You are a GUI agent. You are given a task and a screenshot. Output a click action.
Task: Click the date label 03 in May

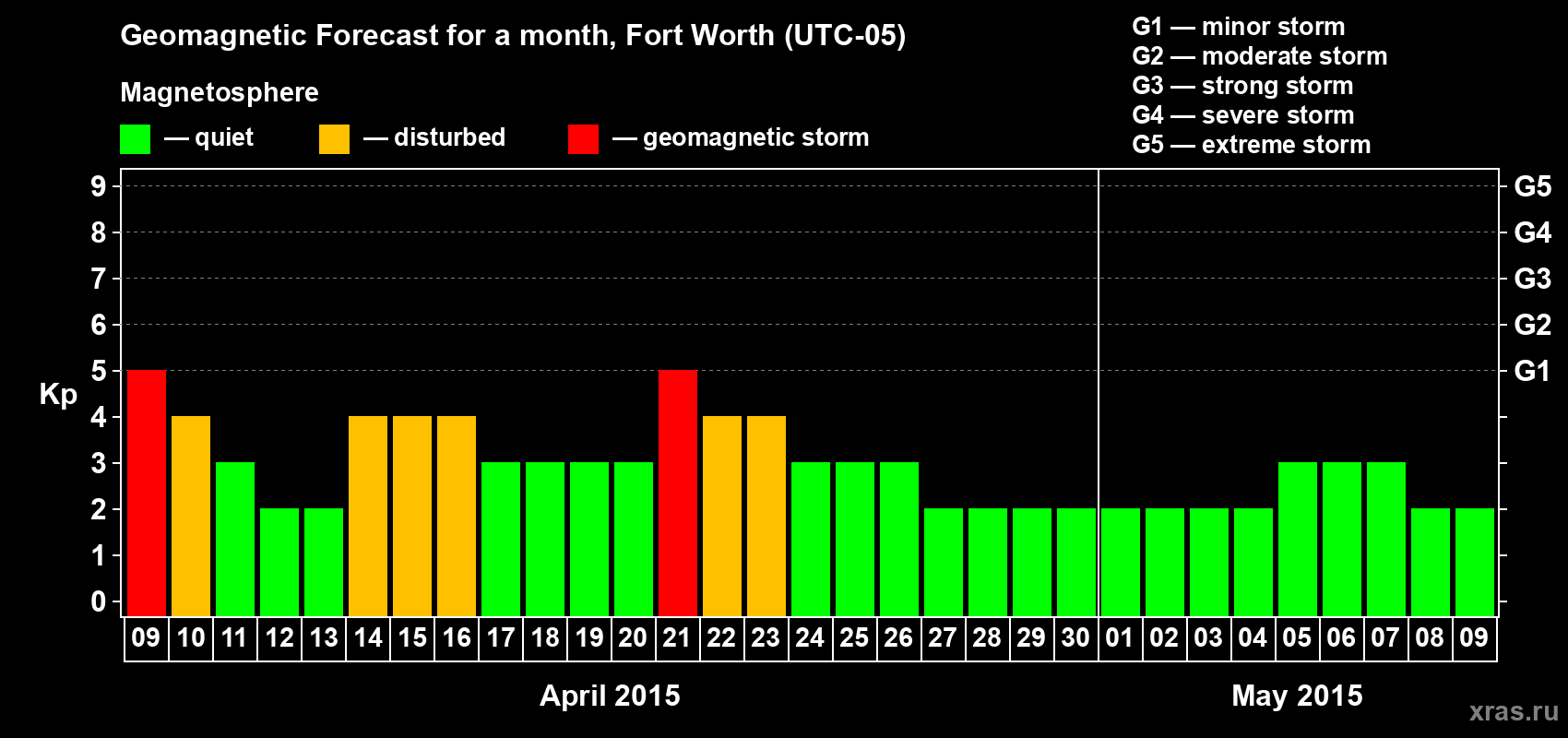(1208, 637)
